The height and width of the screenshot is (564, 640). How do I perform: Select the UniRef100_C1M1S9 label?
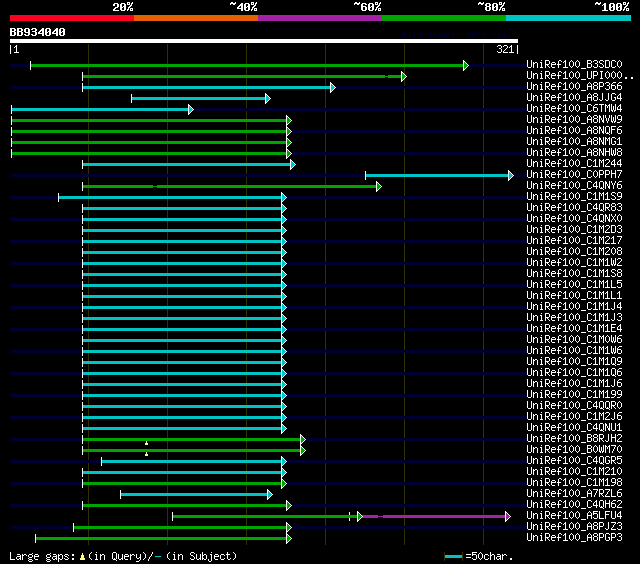click(x=574, y=197)
